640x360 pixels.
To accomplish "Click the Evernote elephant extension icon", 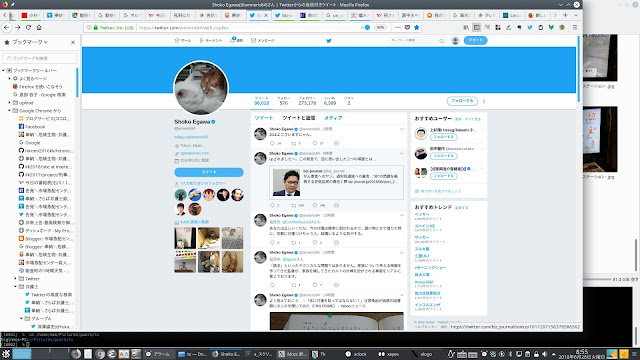I will point(519,27).
